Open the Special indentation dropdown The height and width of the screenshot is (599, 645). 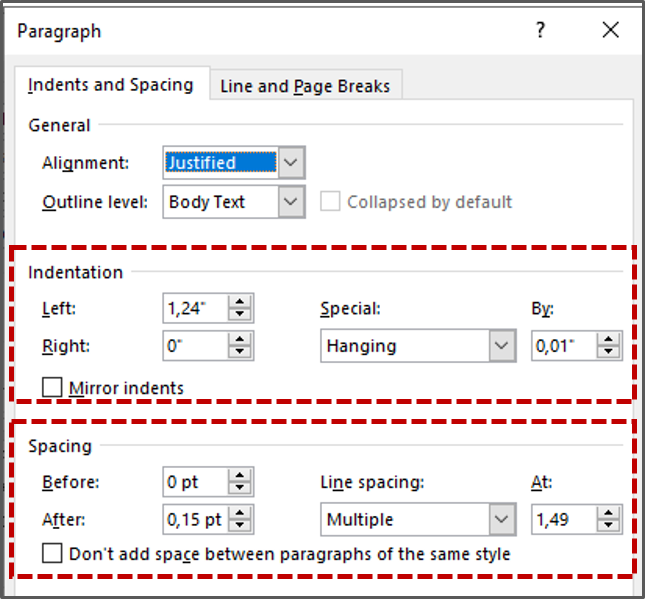[x=501, y=347]
